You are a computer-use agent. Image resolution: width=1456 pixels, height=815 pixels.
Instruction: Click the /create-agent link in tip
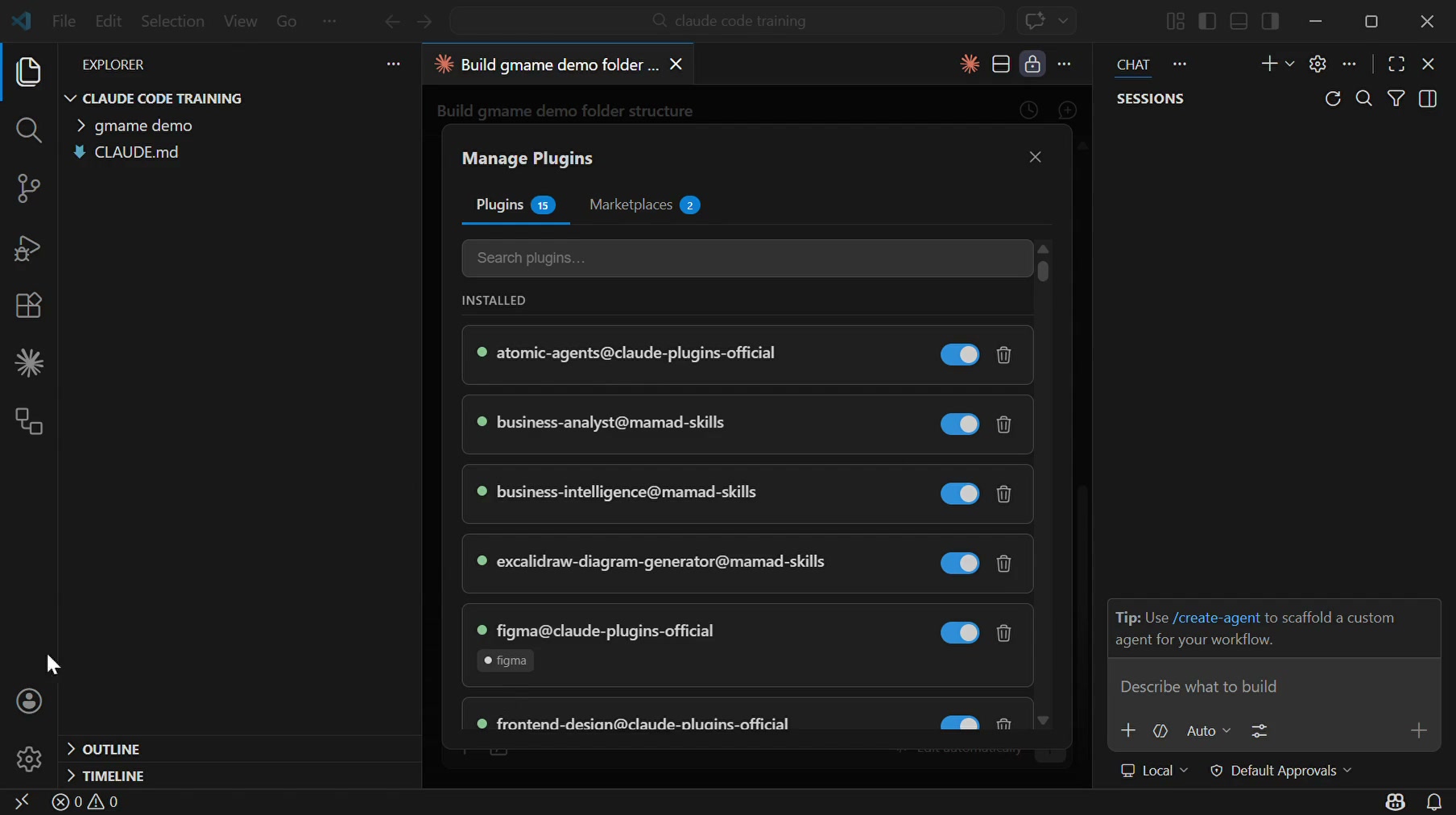pos(1216,618)
